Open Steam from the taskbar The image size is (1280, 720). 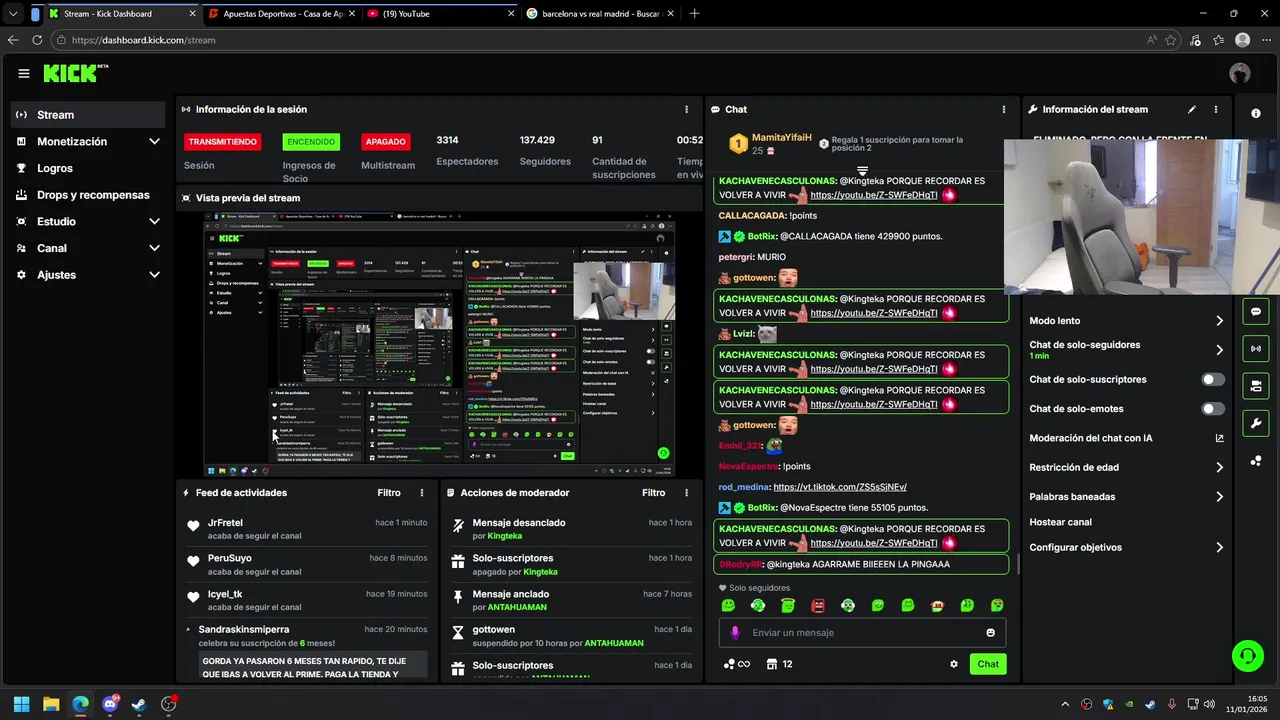[138, 704]
